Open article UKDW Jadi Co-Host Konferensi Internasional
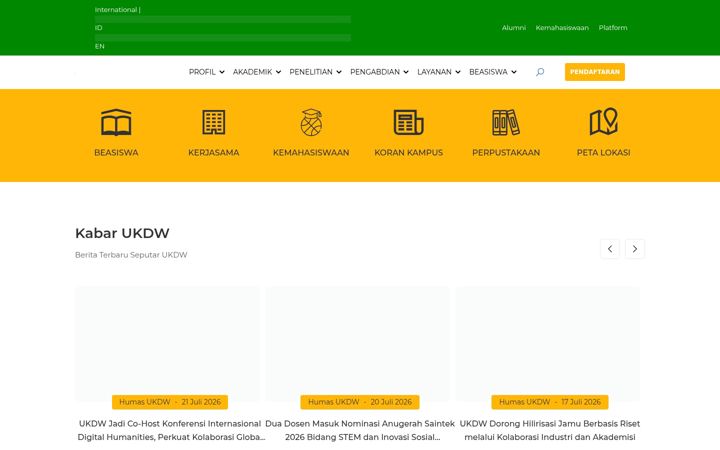The image size is (720, 450). click(170, 430)
